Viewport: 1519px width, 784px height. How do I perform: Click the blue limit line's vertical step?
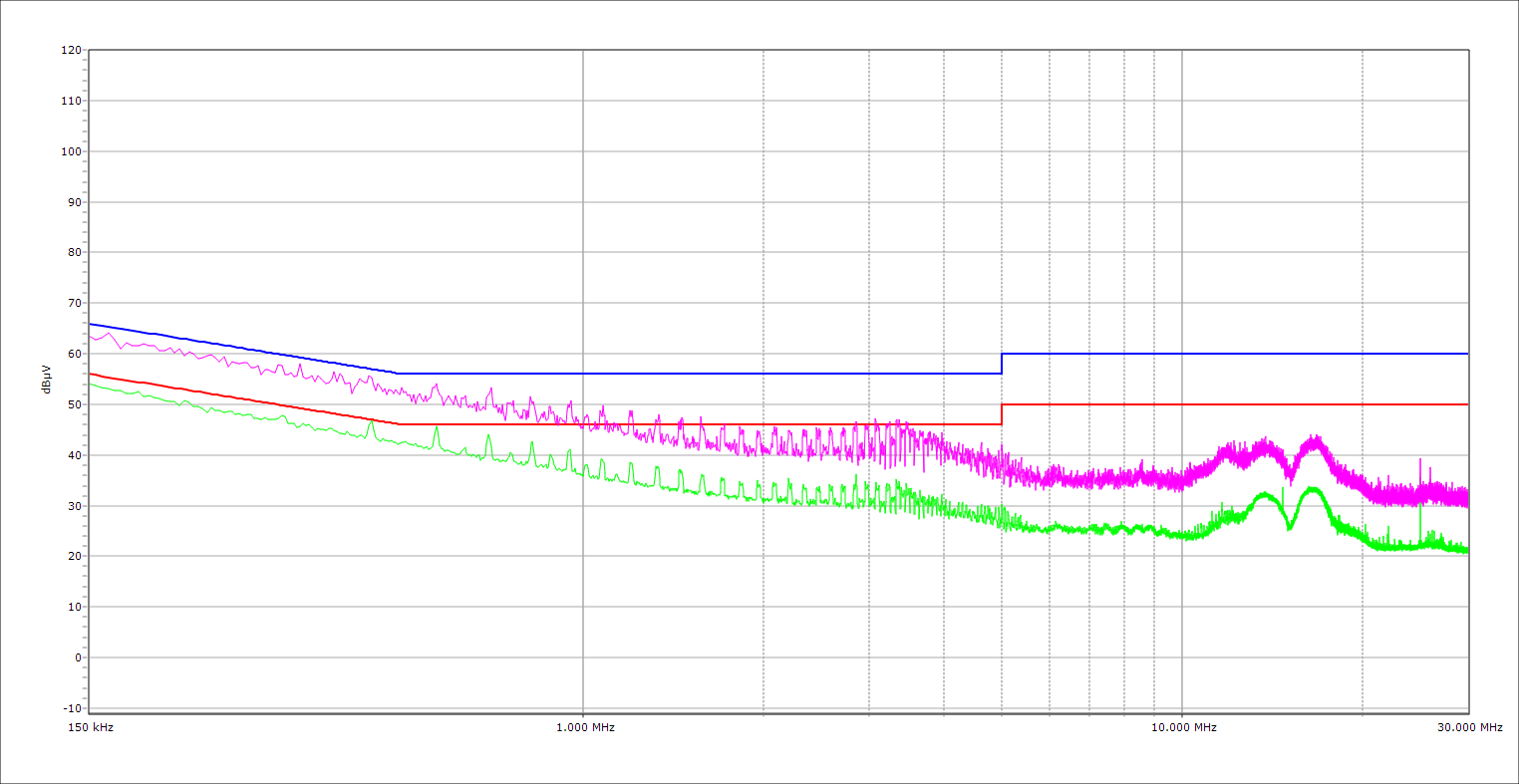click(x=1002, y=364)
